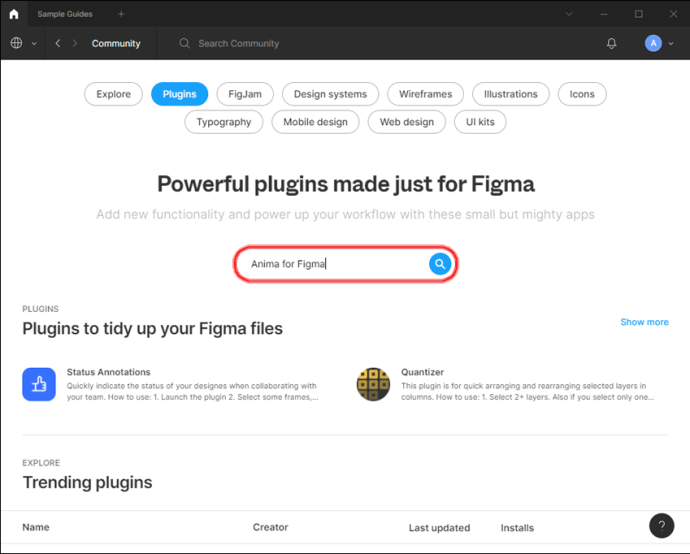Select the Typography category
Image resolution: width=690 pixels, height=554 pixels.
click(x=224, y=122)
